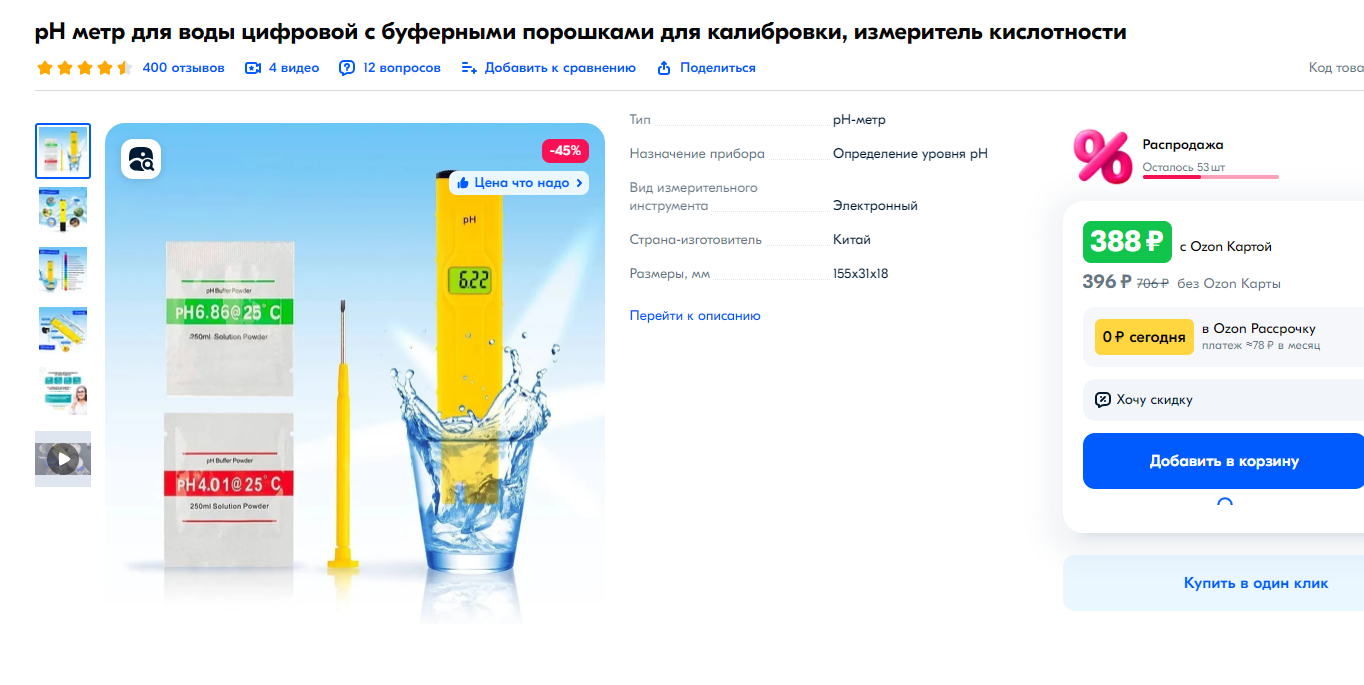This screenshot has height=685, width=1364.
Task: Play the product video thumbnail
Action: [x=63, y=459]
